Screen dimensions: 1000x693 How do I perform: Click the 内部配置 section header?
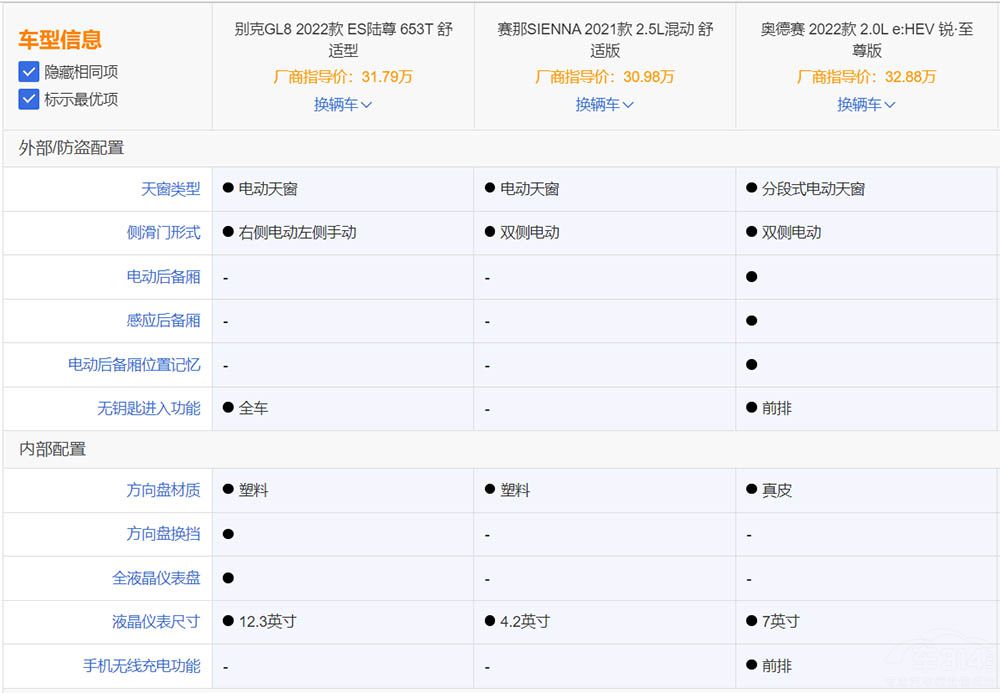[52, 450]
